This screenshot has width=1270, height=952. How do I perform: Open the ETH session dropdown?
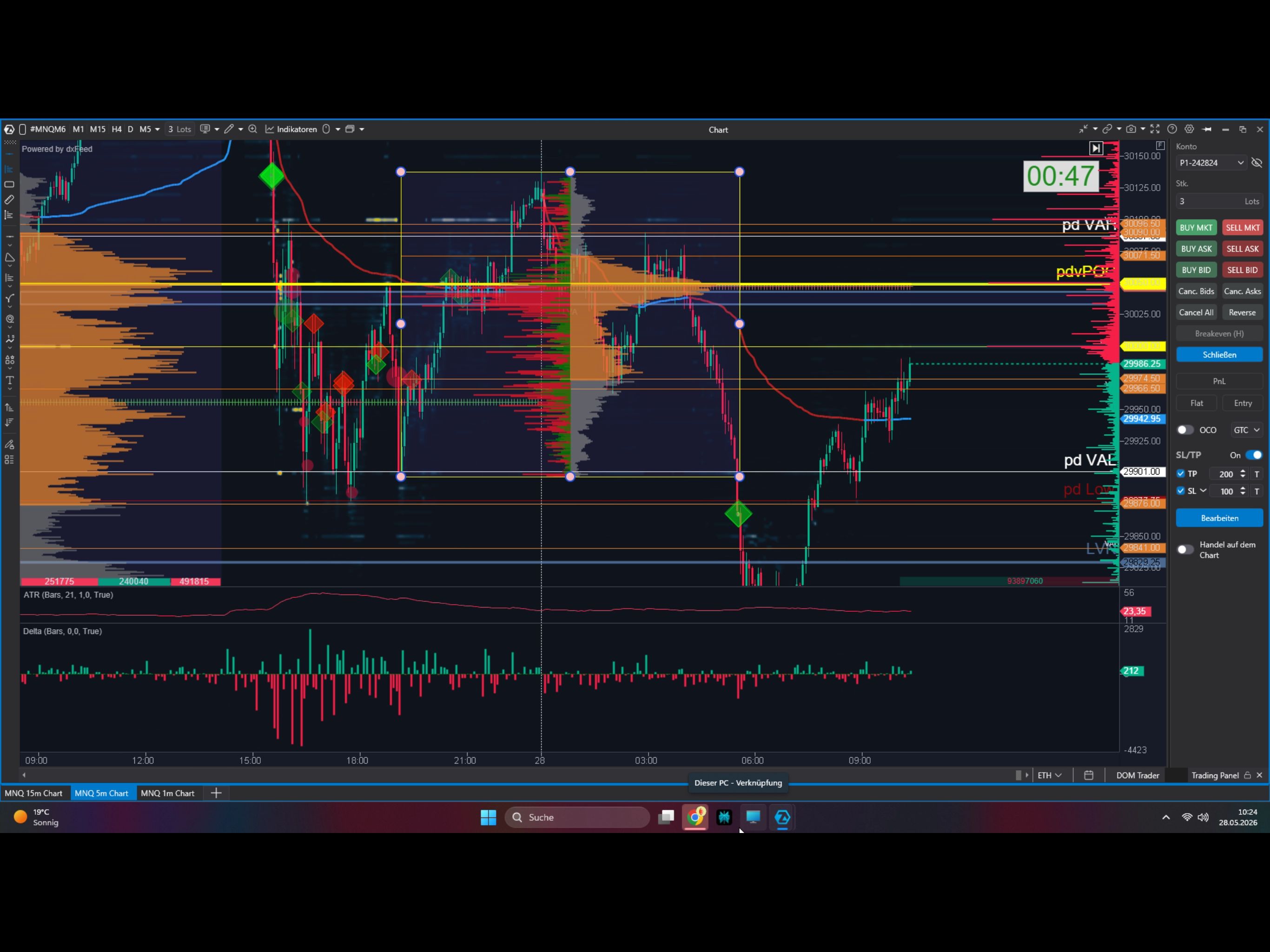pos(1050,775)
